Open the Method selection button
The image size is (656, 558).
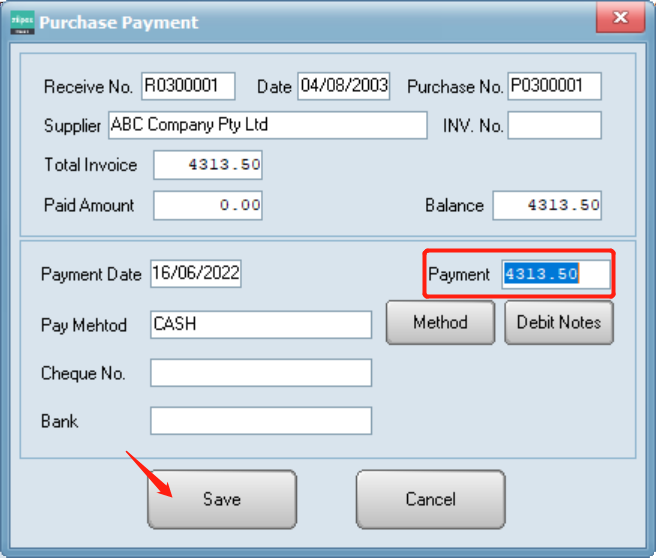440,323
